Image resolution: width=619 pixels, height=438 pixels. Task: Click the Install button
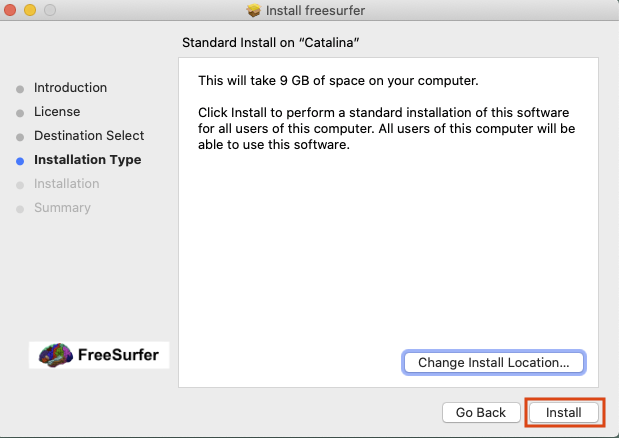point(564,412)
